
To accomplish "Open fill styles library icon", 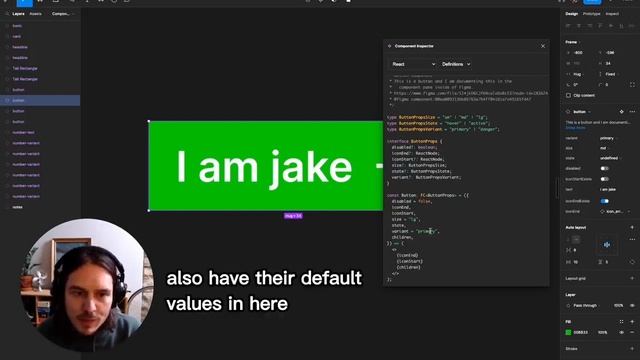I will (621, 322).
